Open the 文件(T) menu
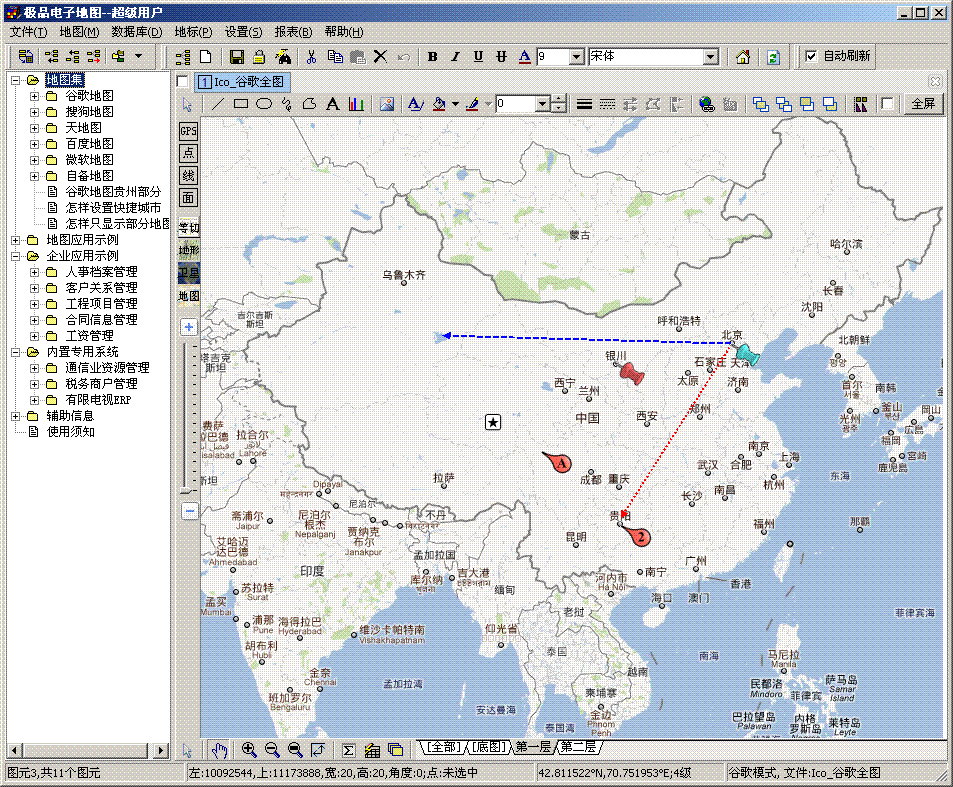 click(28, 32)
